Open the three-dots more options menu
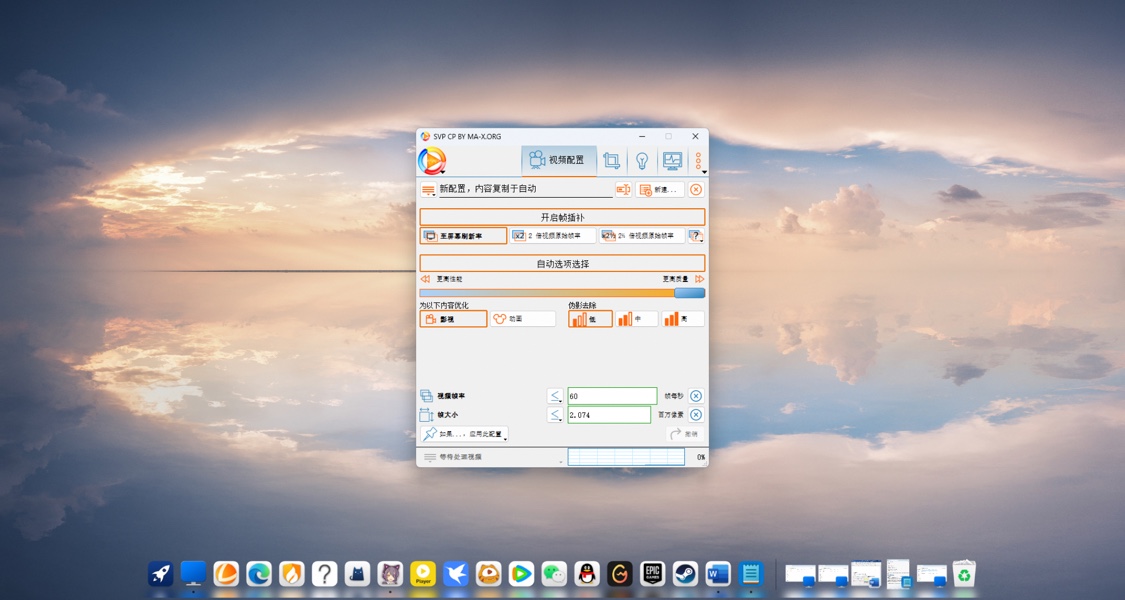Viewport: 1125px width, 600px height. (698, 161)
